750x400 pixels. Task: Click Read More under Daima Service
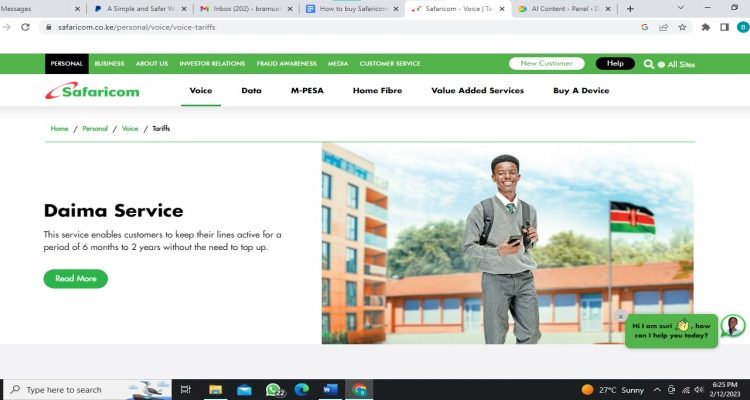(x=76, y=278)
